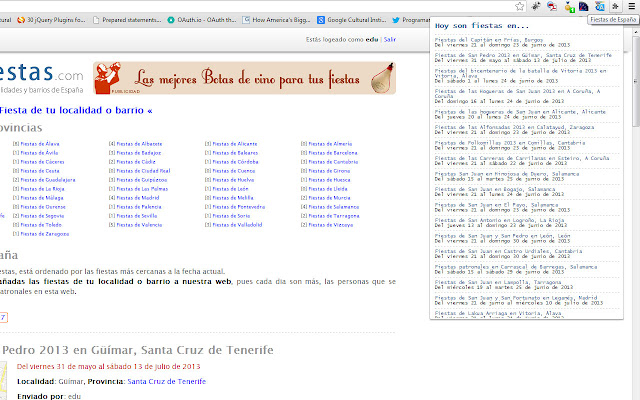640x400 pixels.
Task: Open popup entry San Pedro 2013 en Güímar
Action: [x=523, y=55]
